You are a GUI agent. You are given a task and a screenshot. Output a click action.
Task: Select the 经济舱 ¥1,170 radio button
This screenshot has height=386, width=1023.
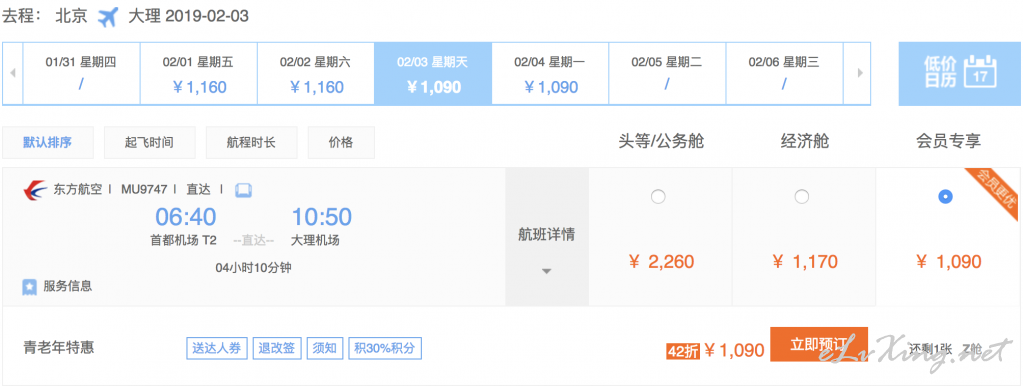(x=802, y=196)
